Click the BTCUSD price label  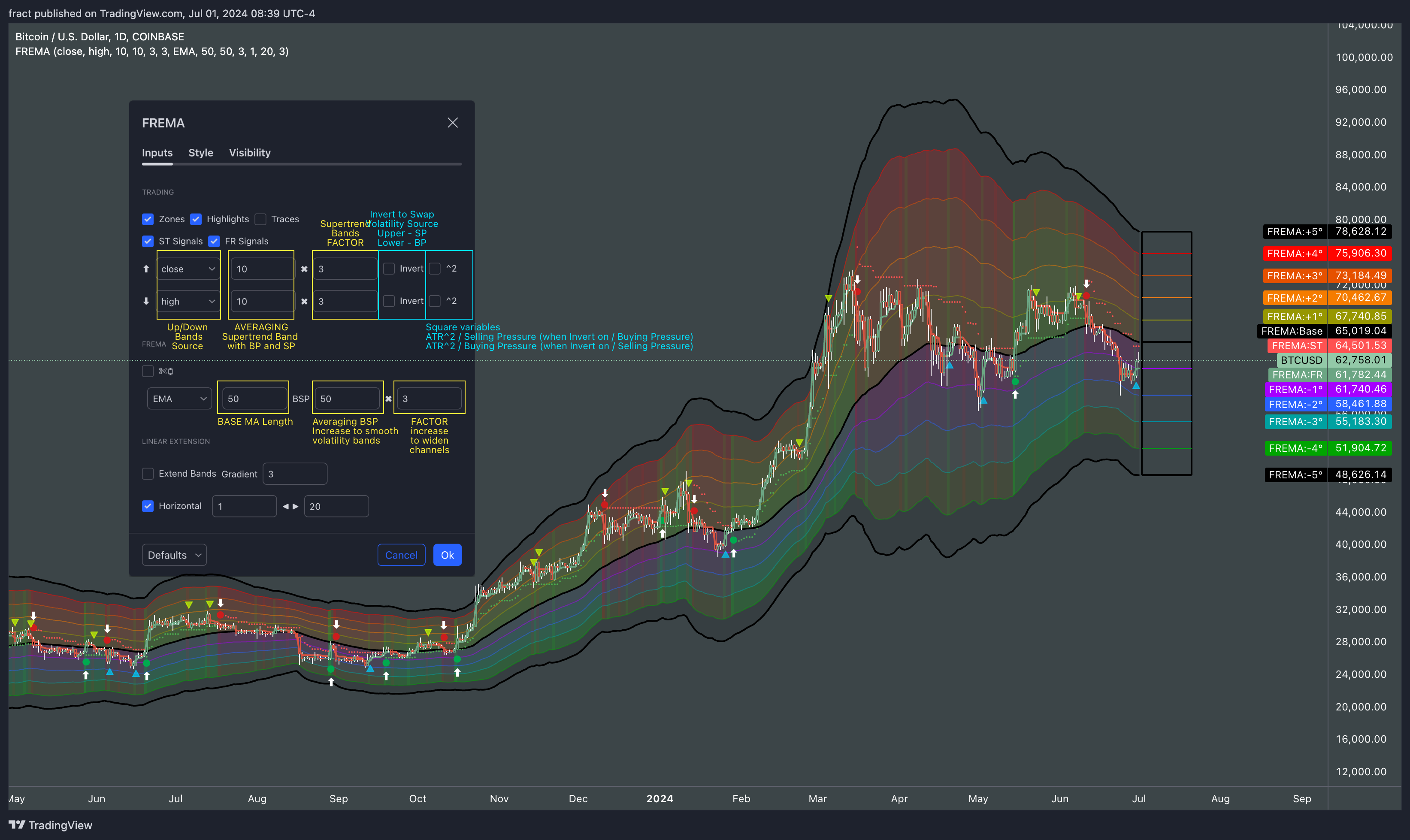(1301, 360)
